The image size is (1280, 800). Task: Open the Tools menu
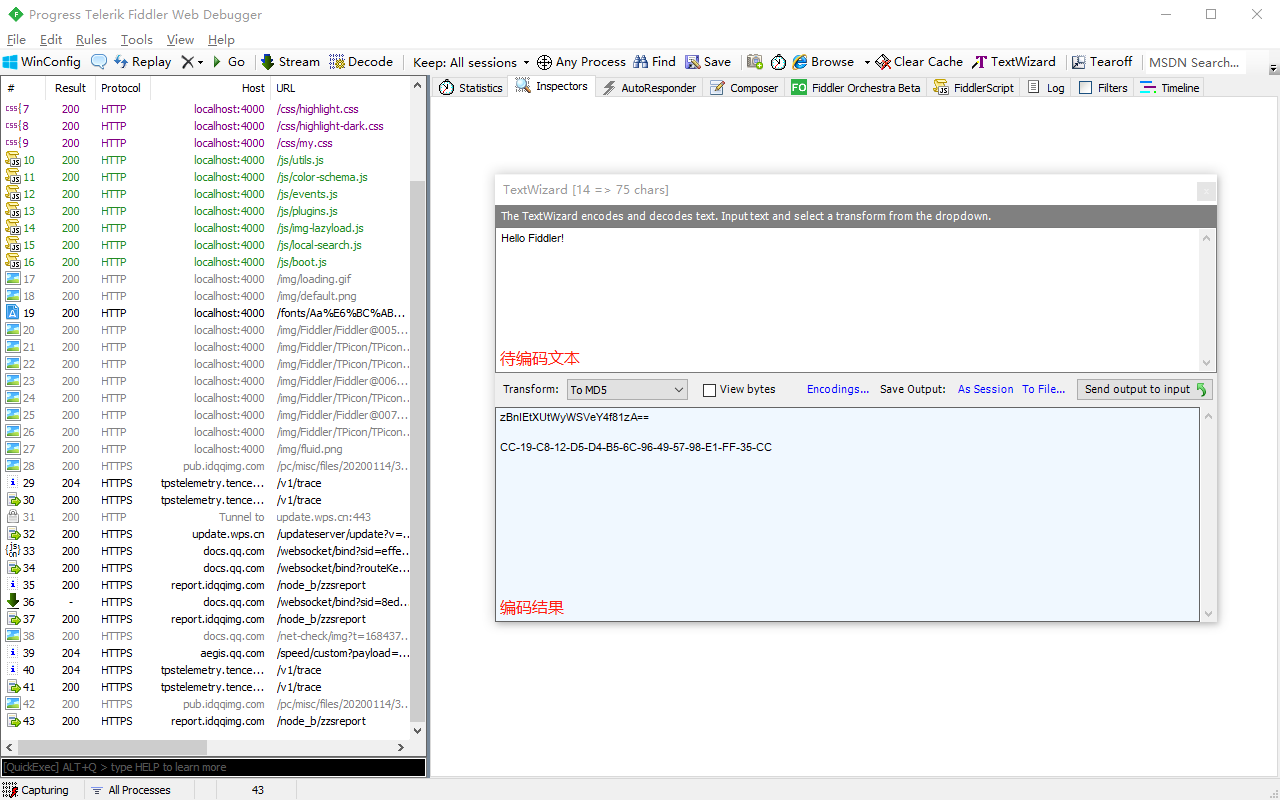tap(137, 40)
